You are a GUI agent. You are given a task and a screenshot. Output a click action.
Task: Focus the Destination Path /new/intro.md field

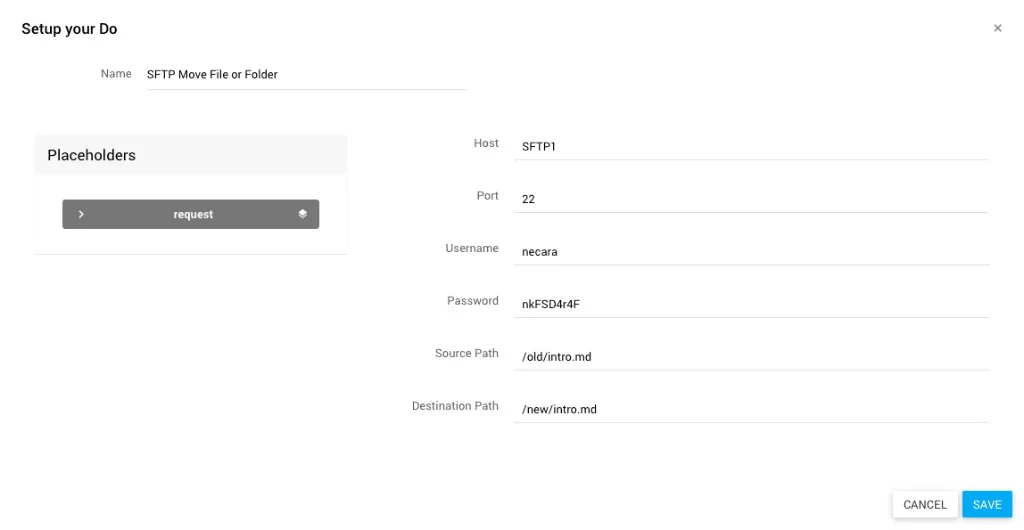(750, 409)
